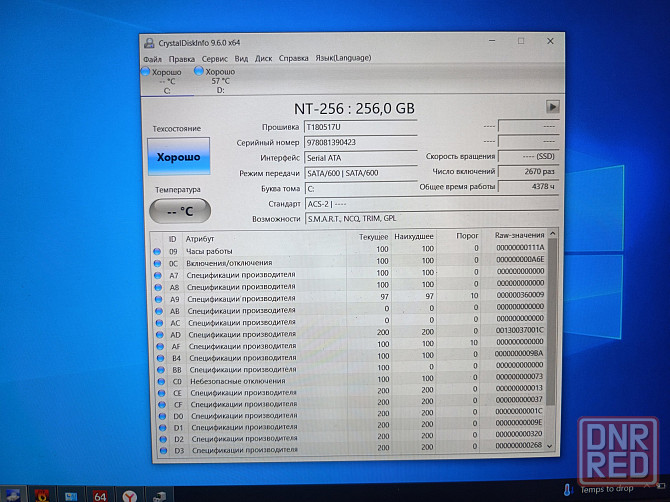Click the status dot for attribute A9
This screenshot has height=502, width=670.
coord(159,299)
